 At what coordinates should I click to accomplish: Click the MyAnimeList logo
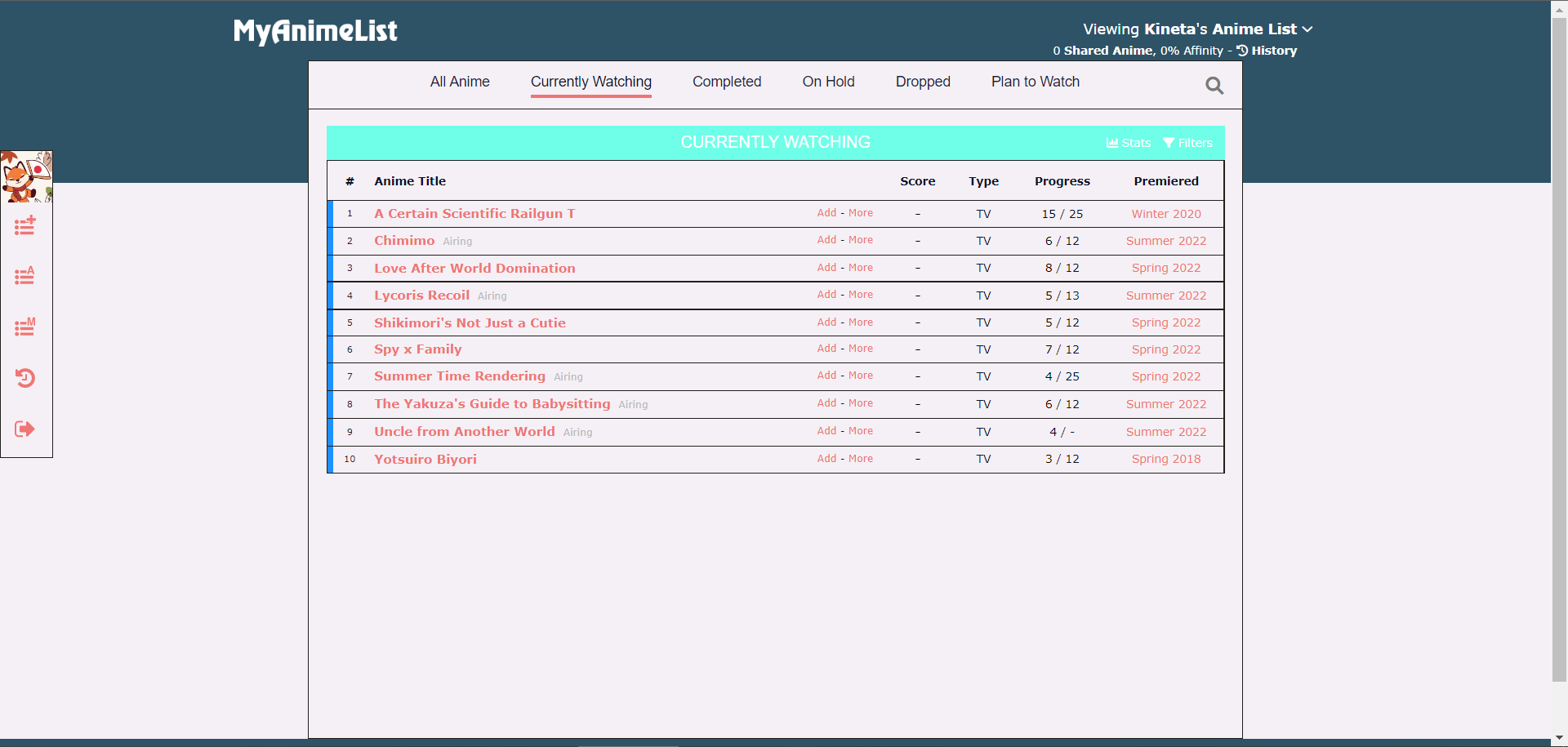(x=315, y=31)
